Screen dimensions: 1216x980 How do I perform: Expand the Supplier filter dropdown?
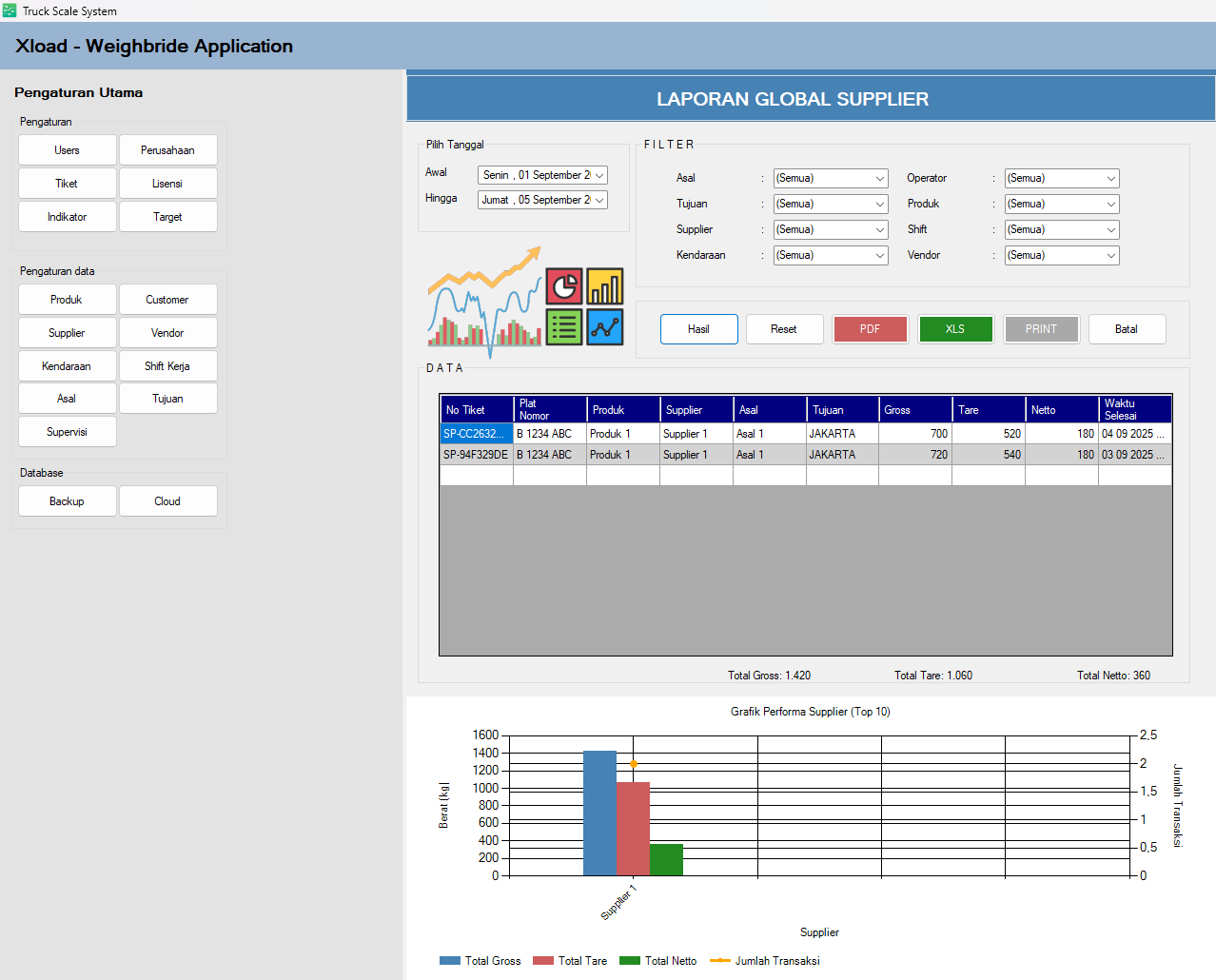(880, 229)
